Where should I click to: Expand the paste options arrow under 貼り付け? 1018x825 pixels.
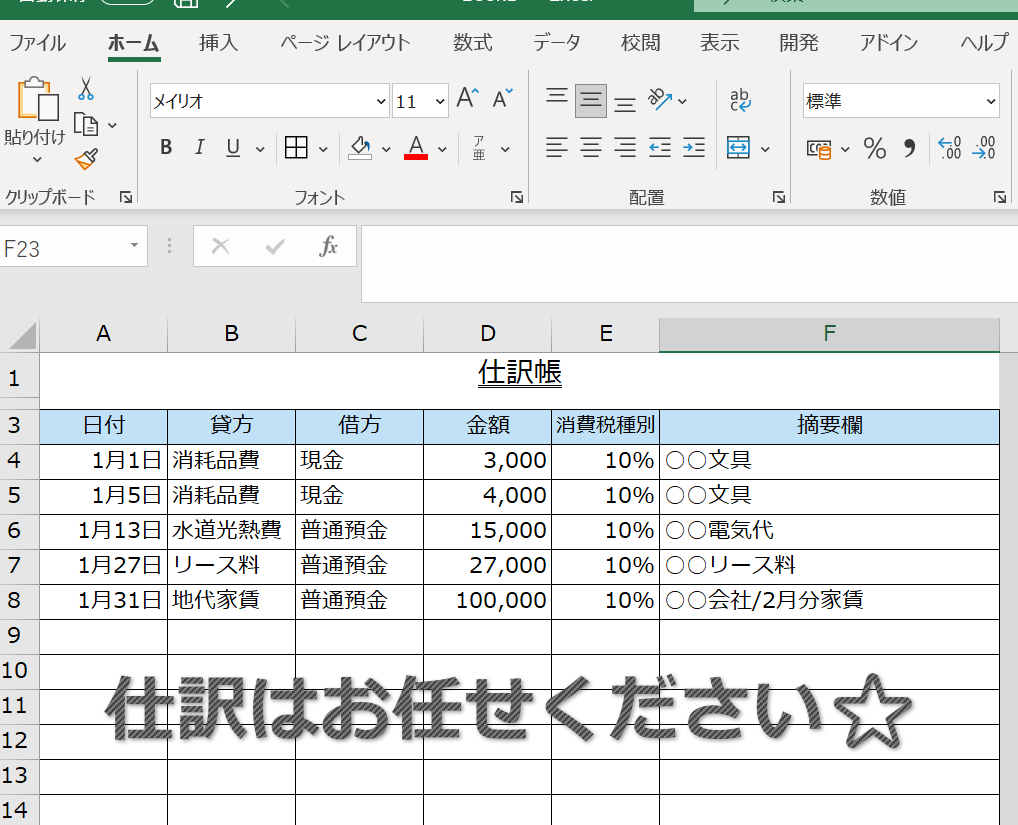37,160
